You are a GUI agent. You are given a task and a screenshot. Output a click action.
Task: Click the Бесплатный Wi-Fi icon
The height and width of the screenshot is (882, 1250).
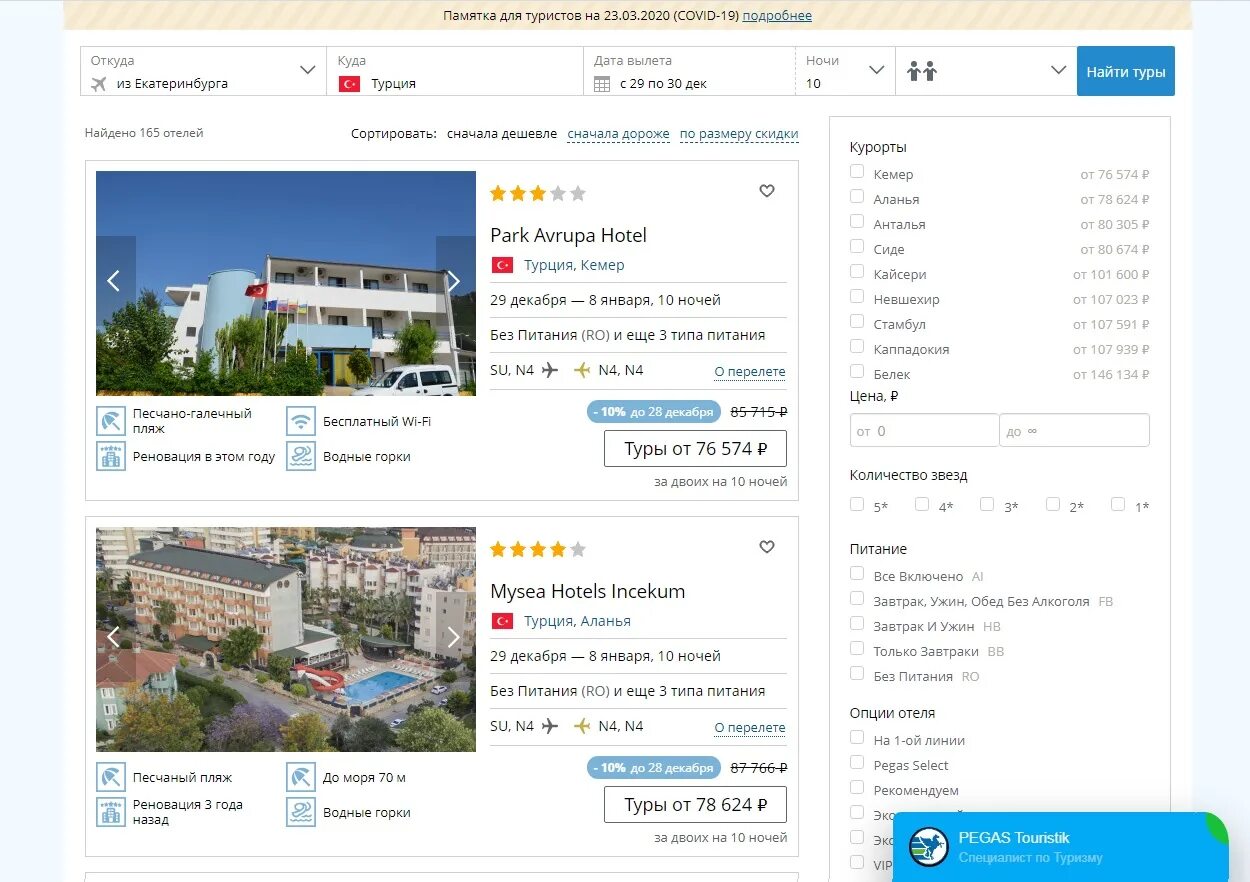point(301,421)
